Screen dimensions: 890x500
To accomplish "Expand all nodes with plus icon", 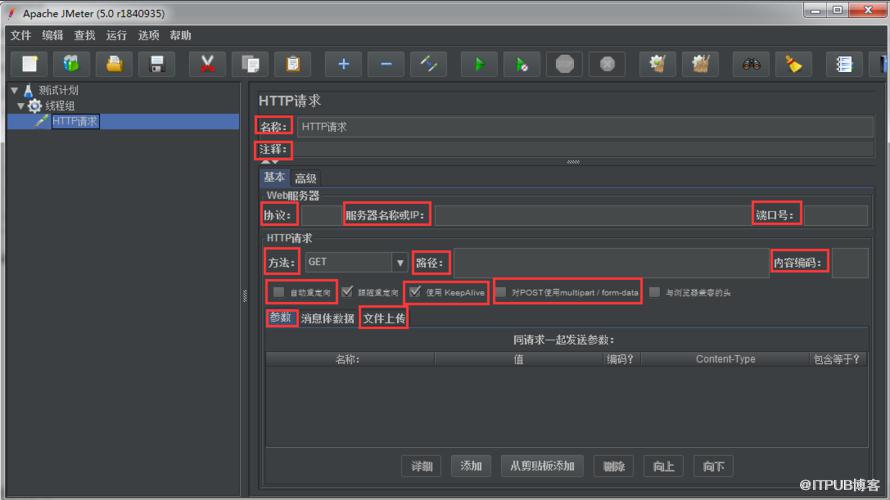I will [343, 64].
